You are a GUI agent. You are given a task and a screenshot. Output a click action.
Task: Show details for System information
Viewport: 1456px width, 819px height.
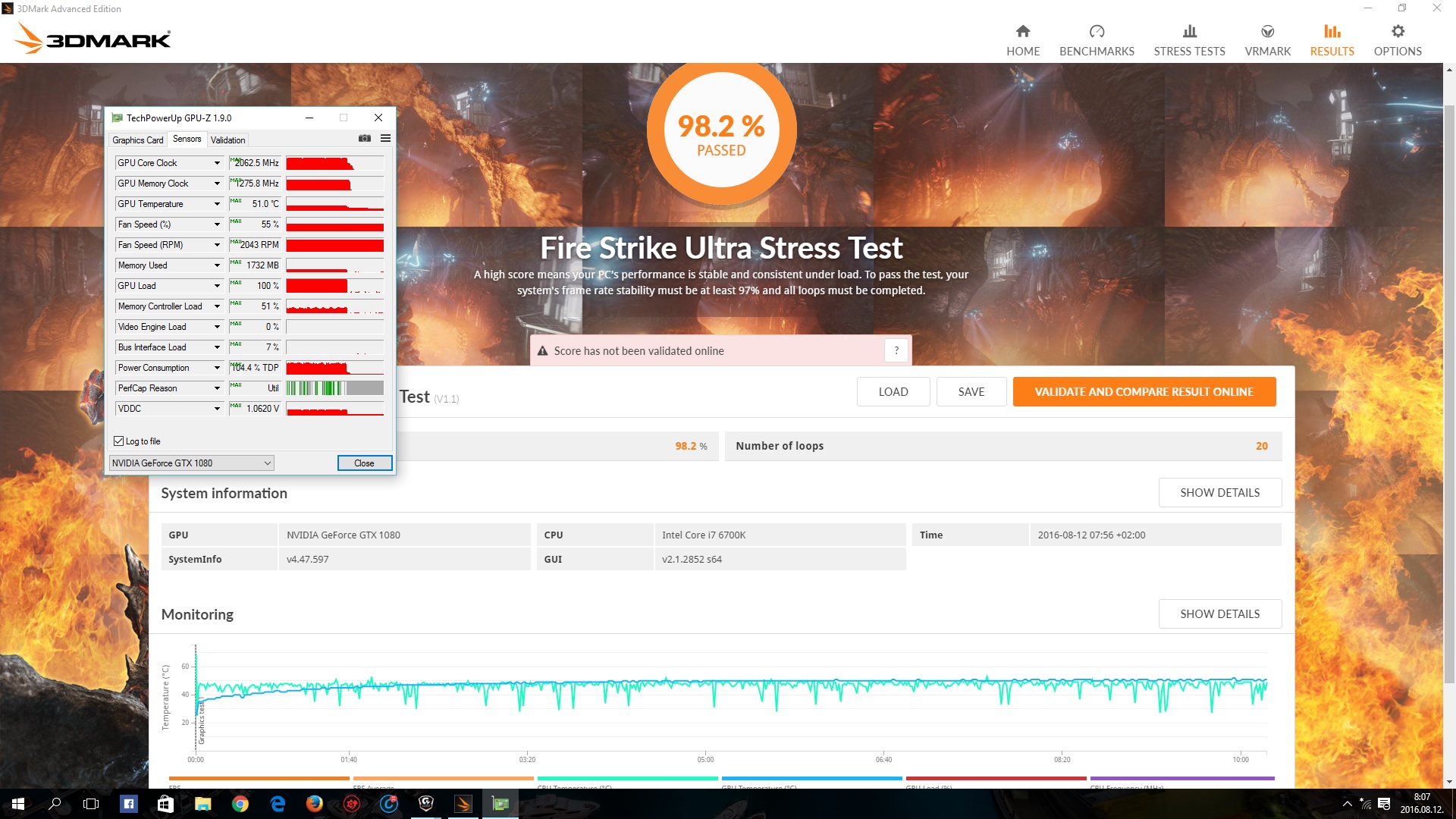click(x=1219, y=493)
